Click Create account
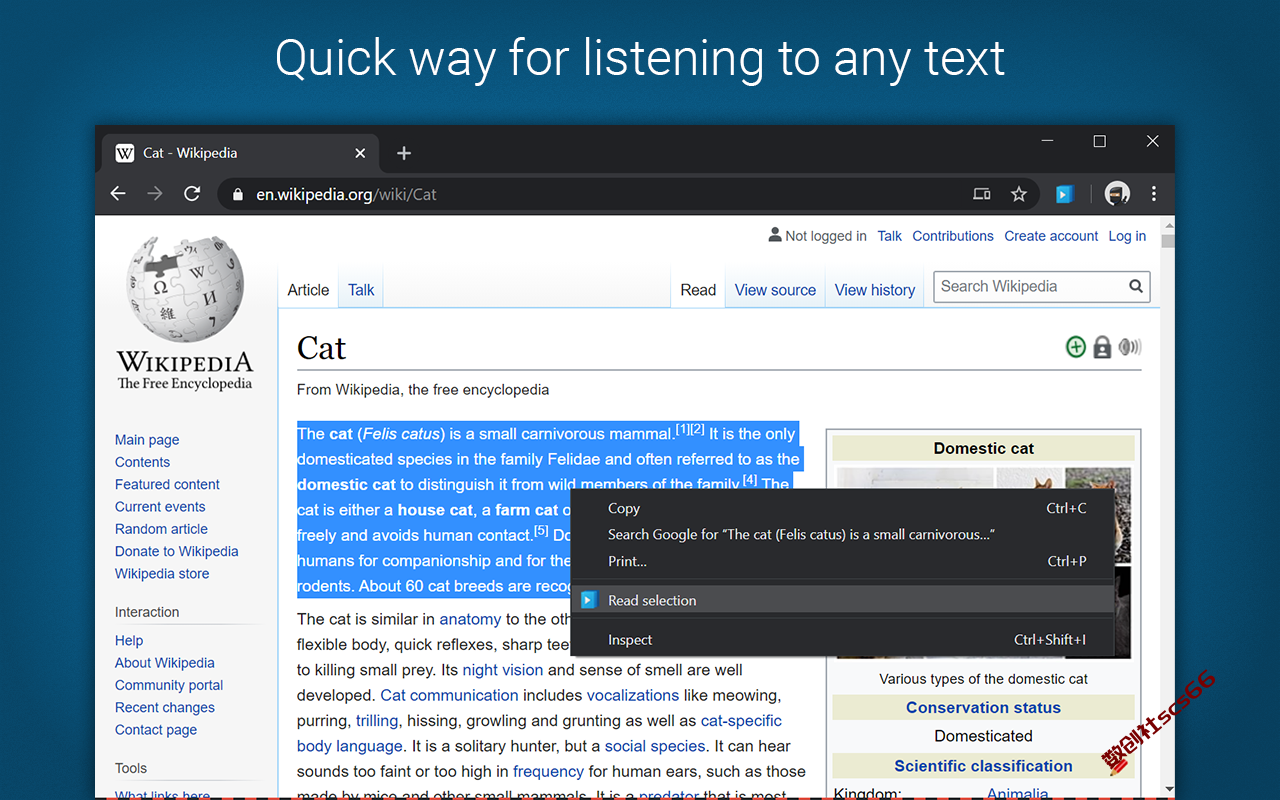Image resolution: width=1280 pixels, height=800 pixels. (x=1051, y=236)
